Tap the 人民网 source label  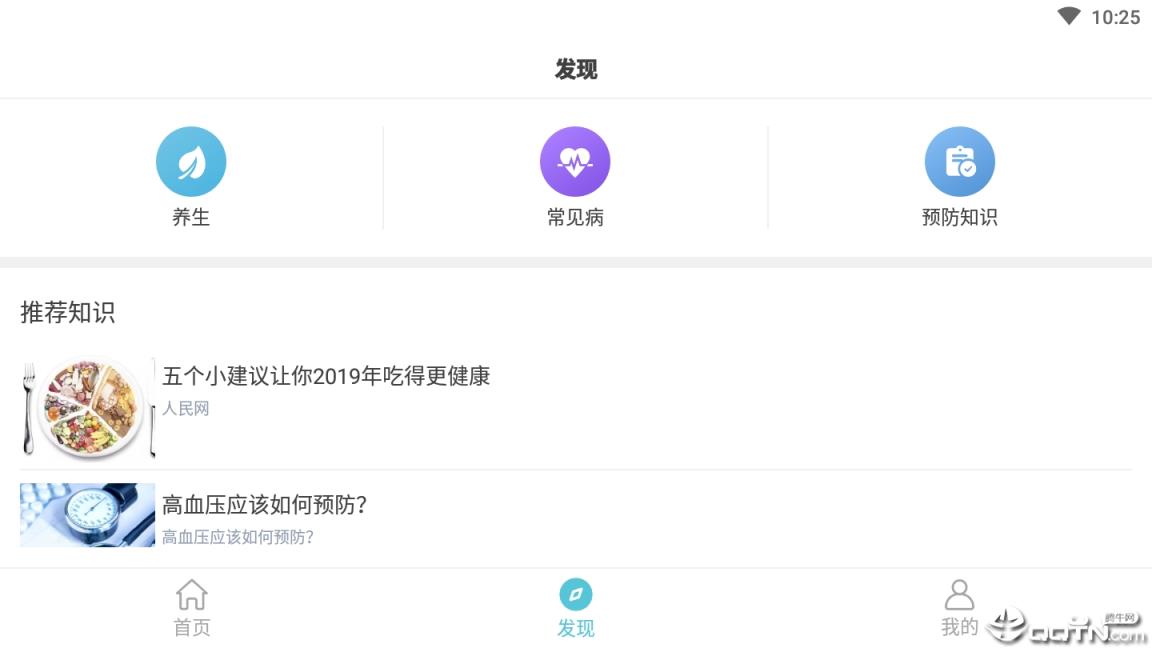point(187,408)
